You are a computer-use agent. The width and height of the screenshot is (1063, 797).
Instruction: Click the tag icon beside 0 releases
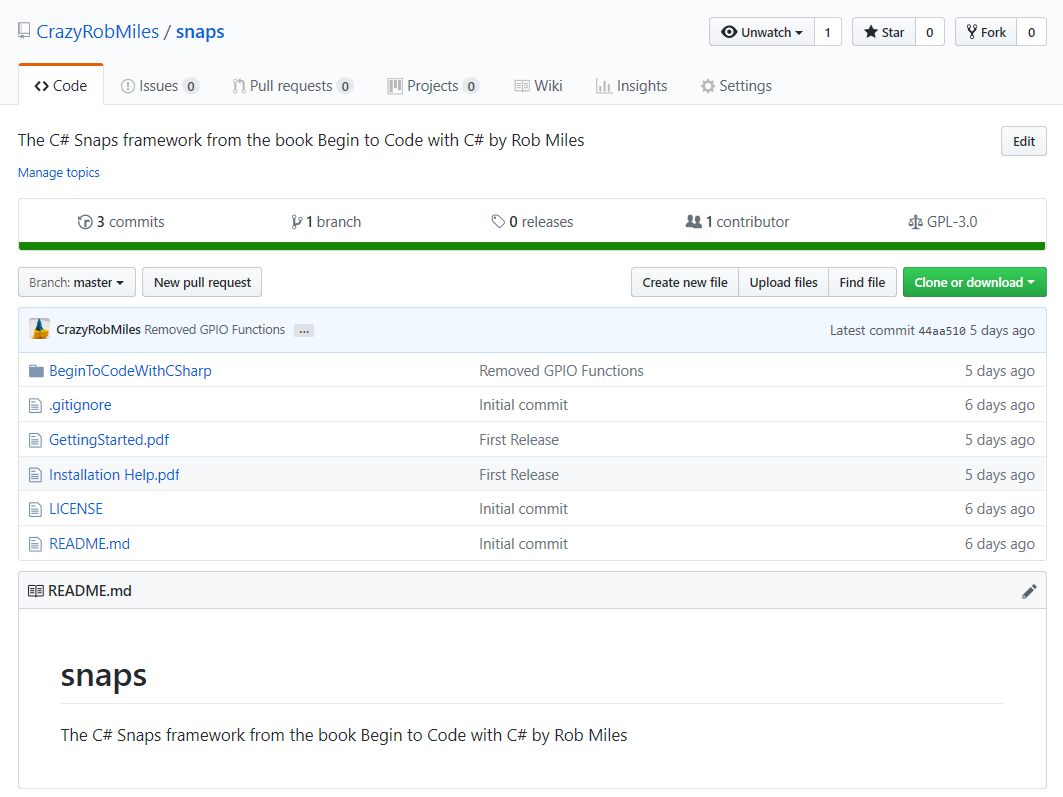tap(498, 222)
